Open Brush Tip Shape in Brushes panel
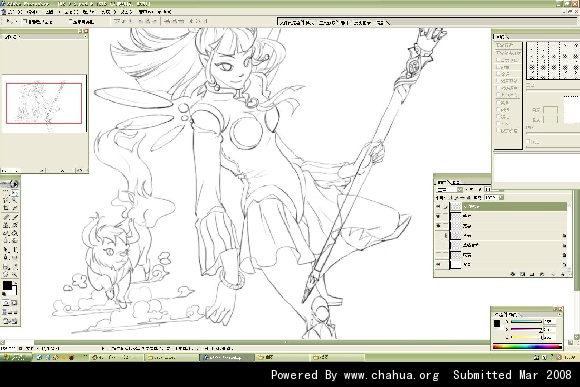 [508, 53]
